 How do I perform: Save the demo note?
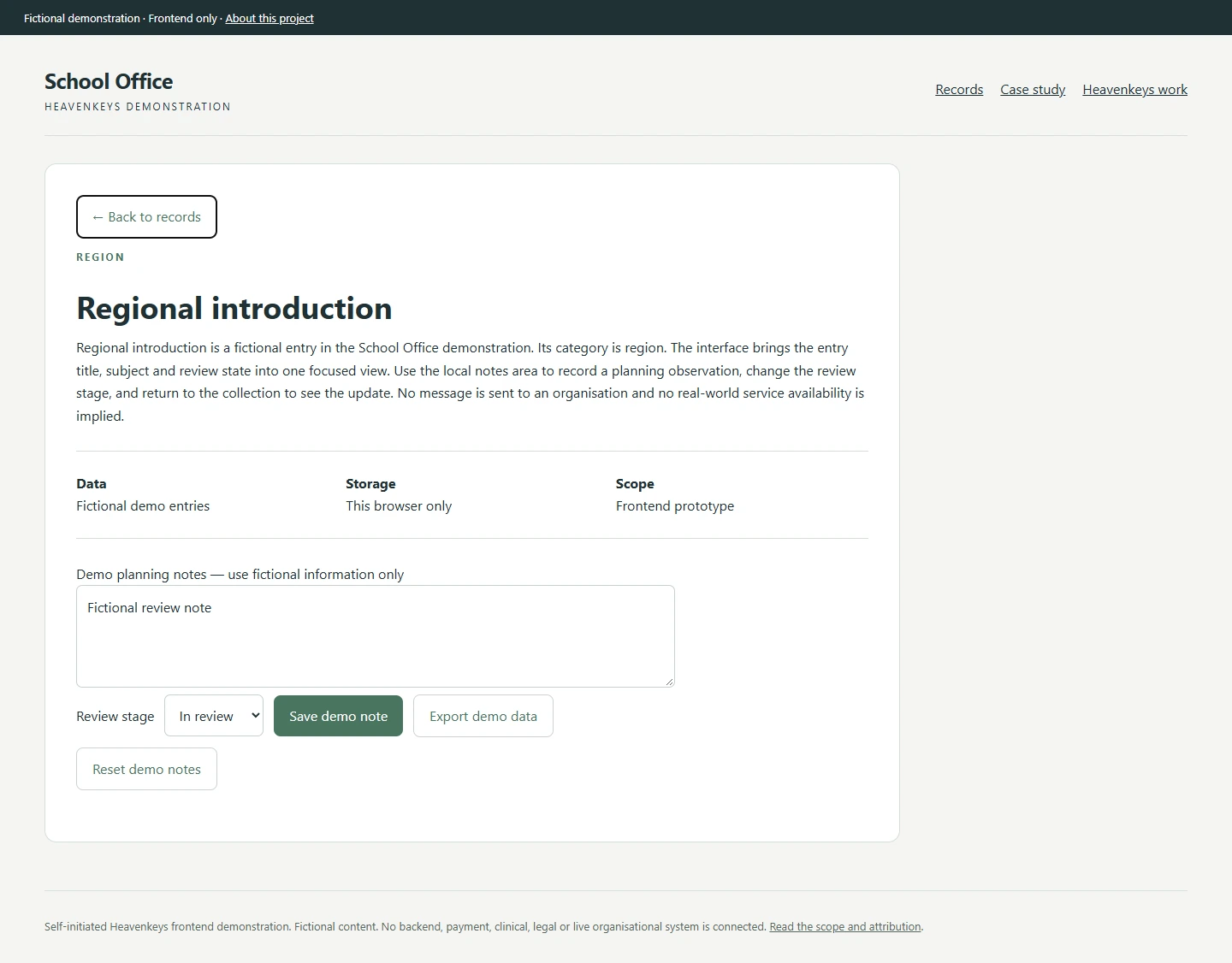(338, 716)
